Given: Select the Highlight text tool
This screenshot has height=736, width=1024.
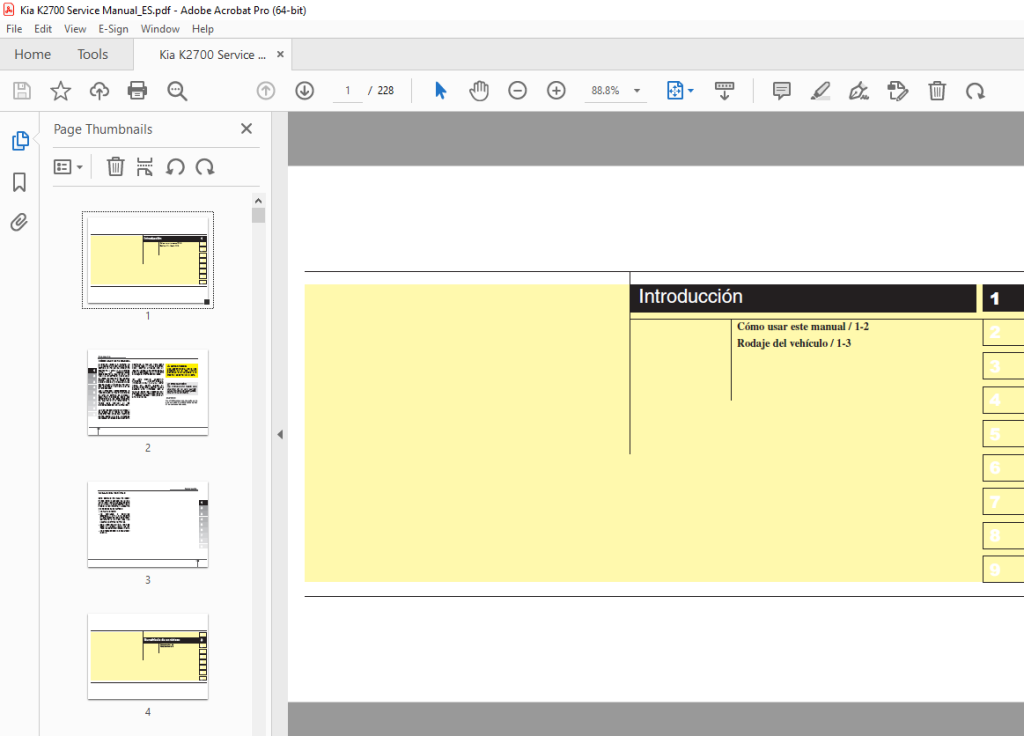Looking at the screenshot, I should pos(820,91).
